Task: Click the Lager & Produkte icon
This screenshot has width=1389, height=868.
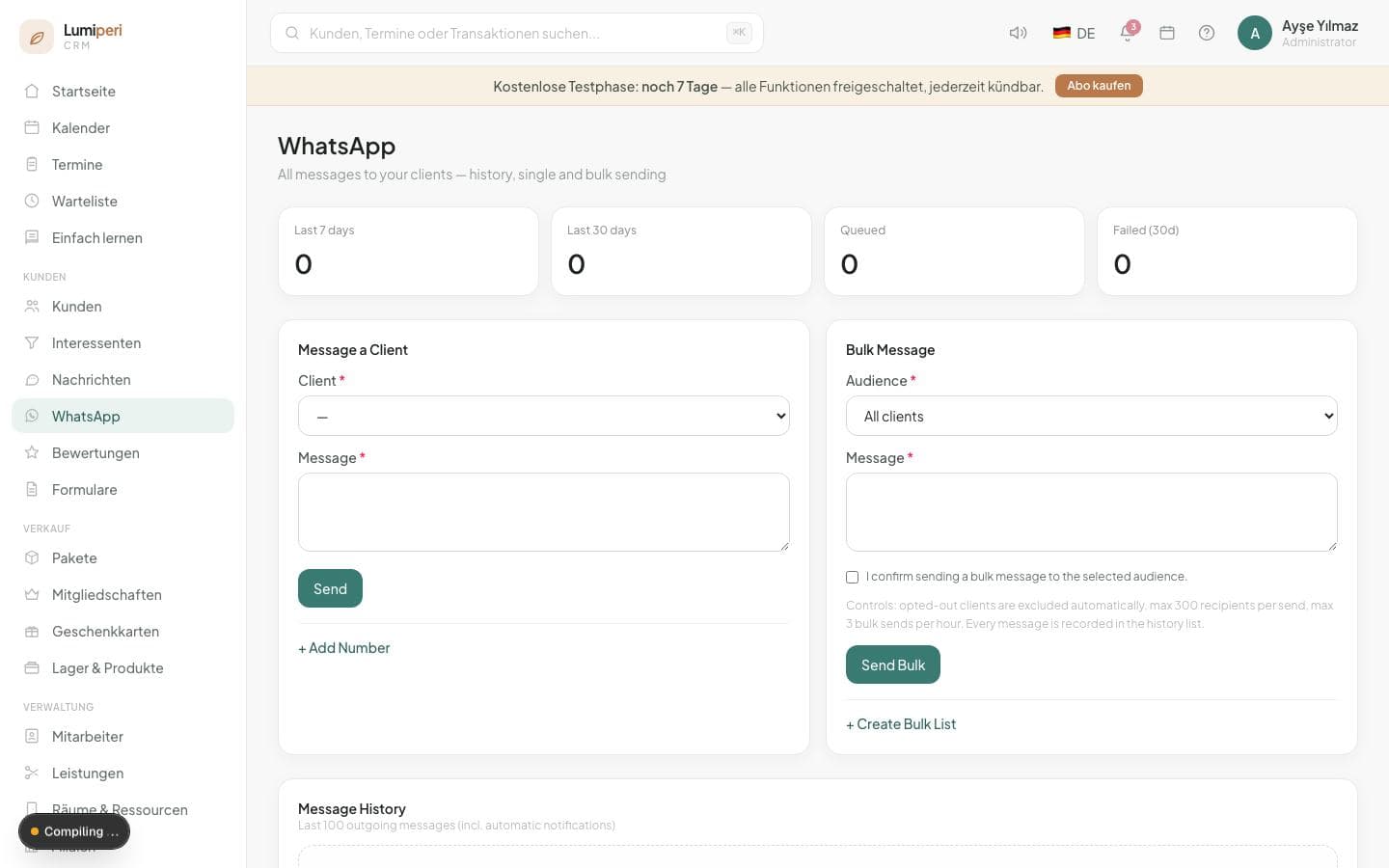Action: click(32, 668)
